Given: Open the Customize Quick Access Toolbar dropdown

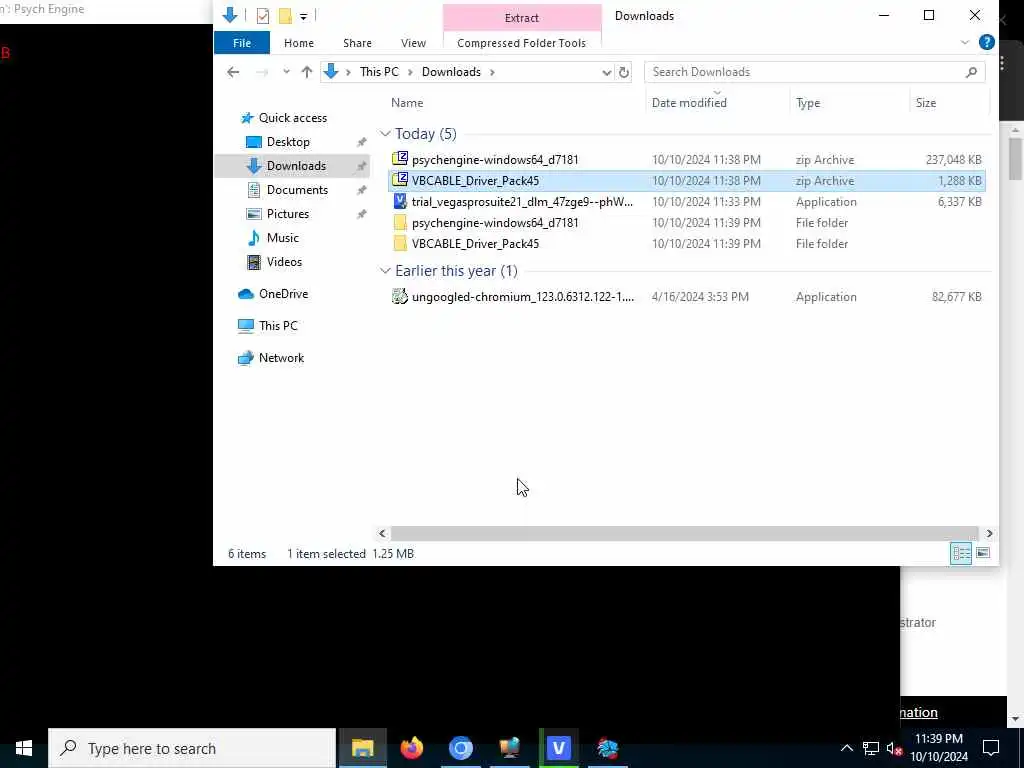Looking at the screenshot, I should coord(303,16).
